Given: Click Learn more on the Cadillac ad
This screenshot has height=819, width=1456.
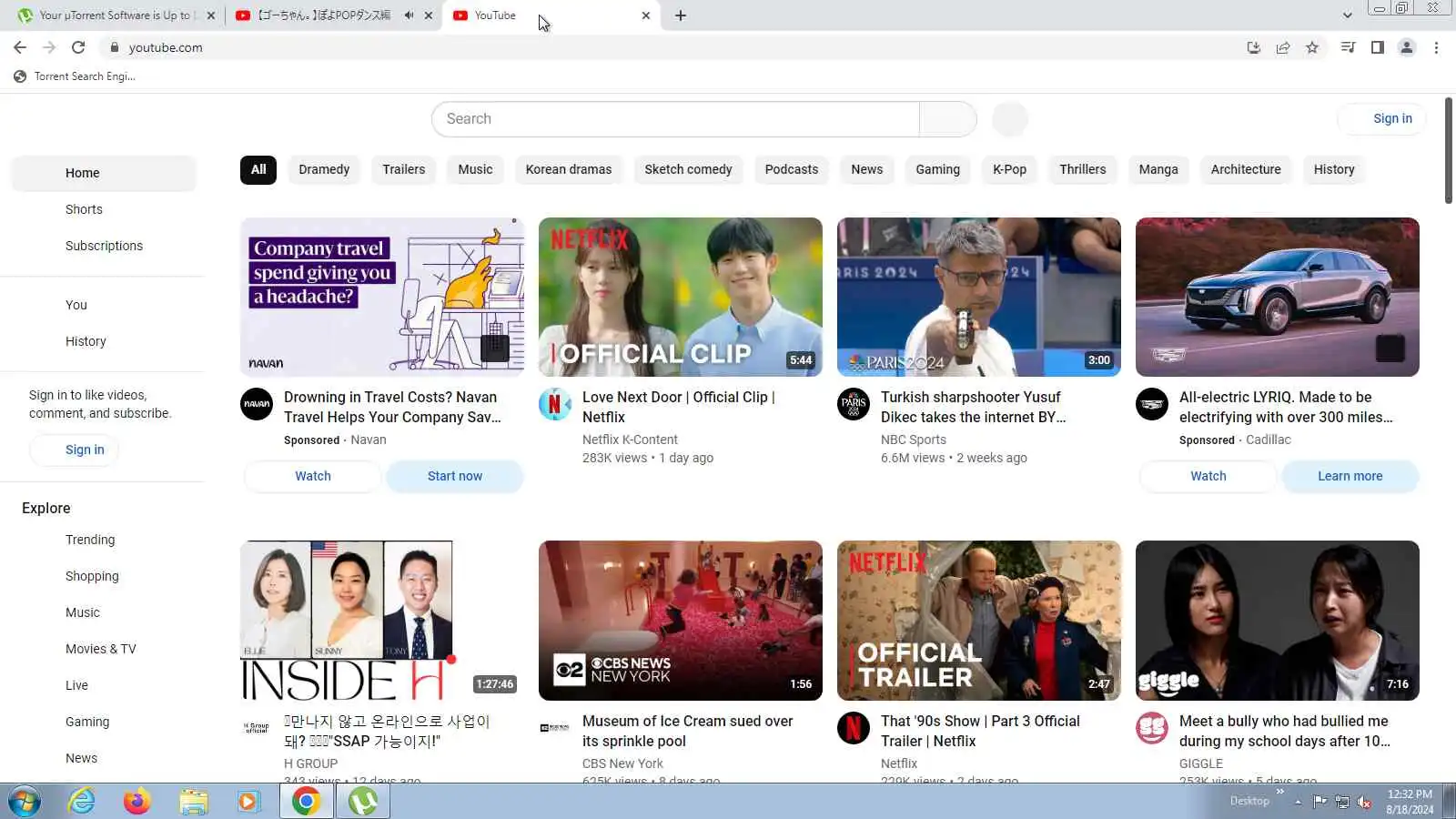Looking at the screenshot, I should (1350, 476).
